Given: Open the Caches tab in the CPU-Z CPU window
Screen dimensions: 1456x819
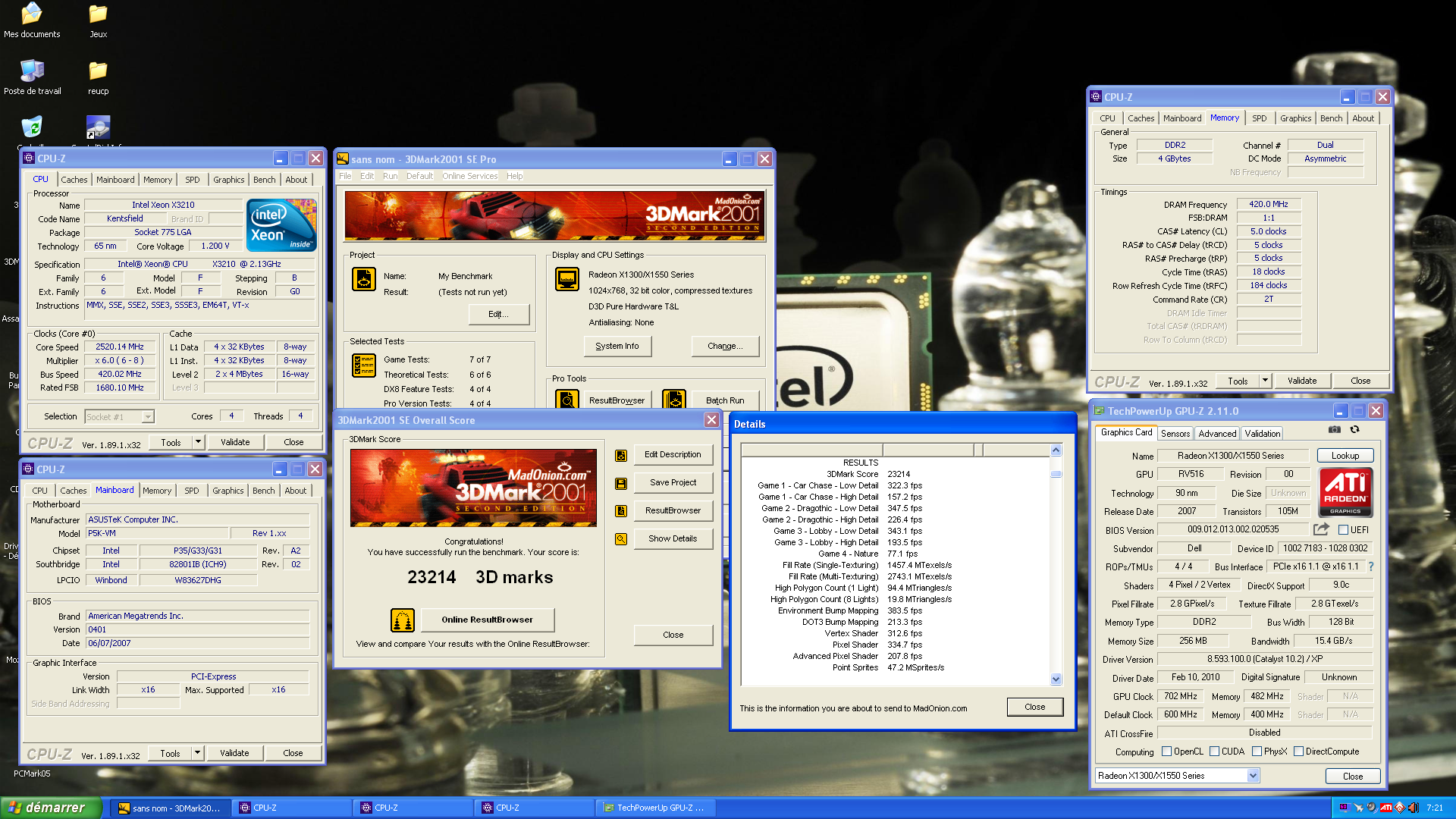Looking at the screenshot, I should coord(74,180).
